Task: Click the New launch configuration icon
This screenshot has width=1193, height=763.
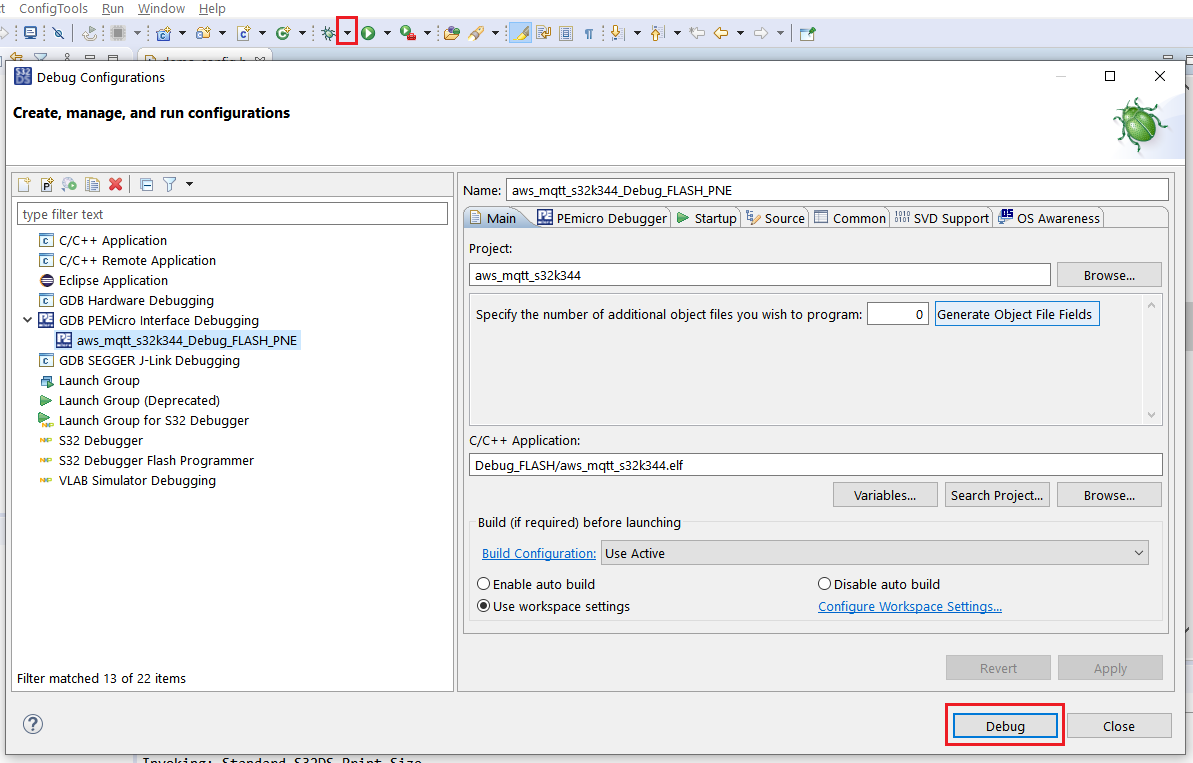Action: (x=25, y=184)
